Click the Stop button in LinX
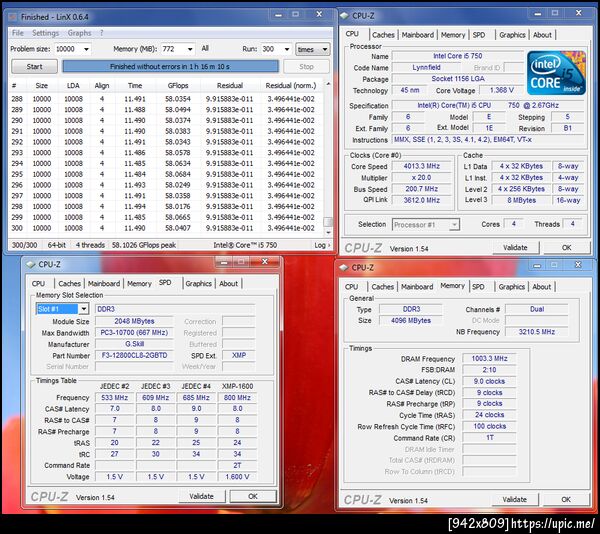600x534 pixels. click(x=307, y=67)
